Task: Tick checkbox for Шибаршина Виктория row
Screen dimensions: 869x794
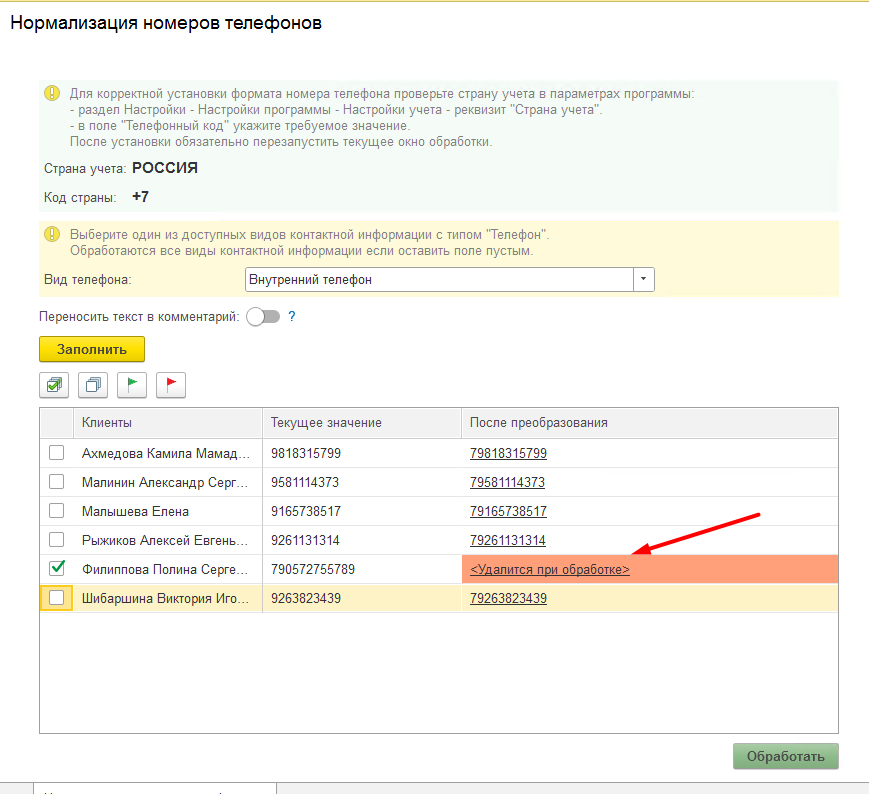Action: coord(57,598)
